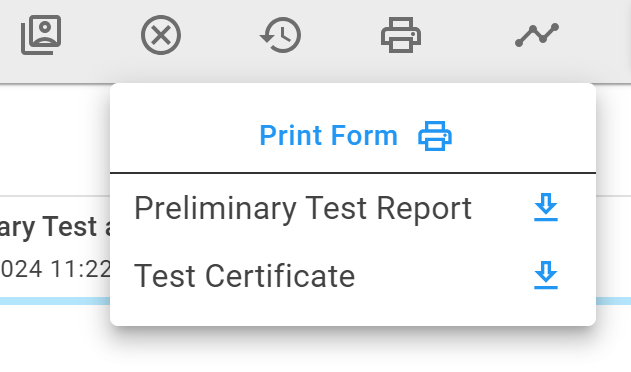Open the history clock icon

(280, 35)
